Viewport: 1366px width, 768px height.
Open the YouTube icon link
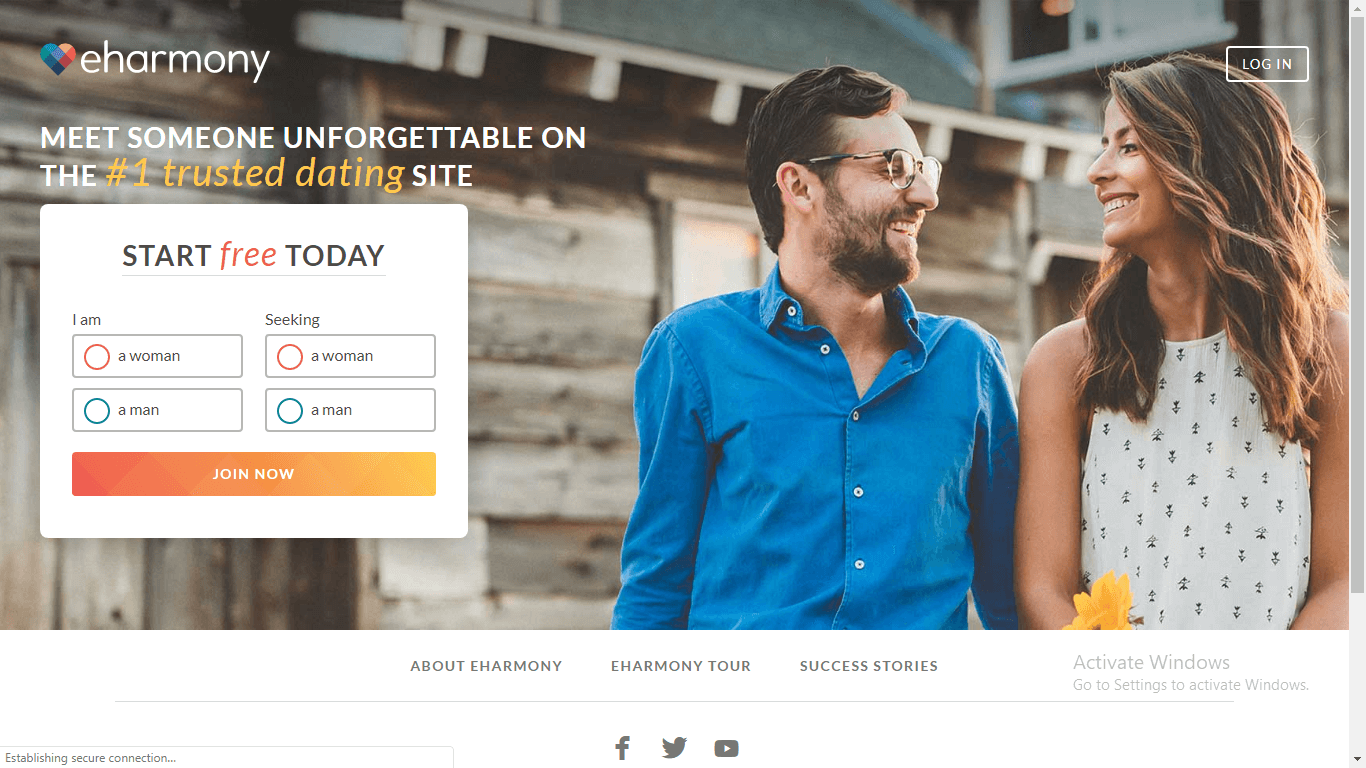(726, 748)
